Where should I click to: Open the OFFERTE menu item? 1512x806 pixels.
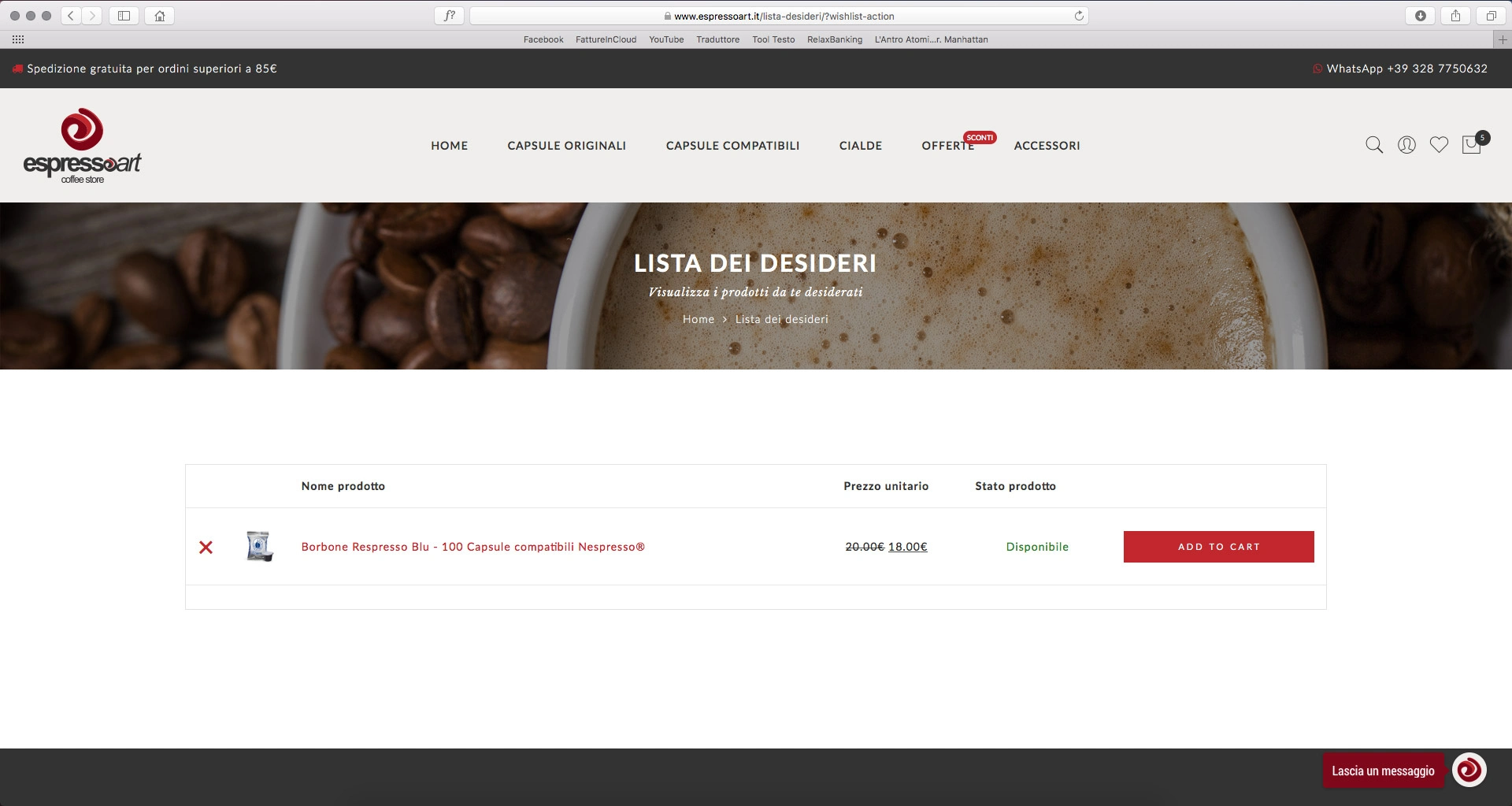tap(948, 146)
